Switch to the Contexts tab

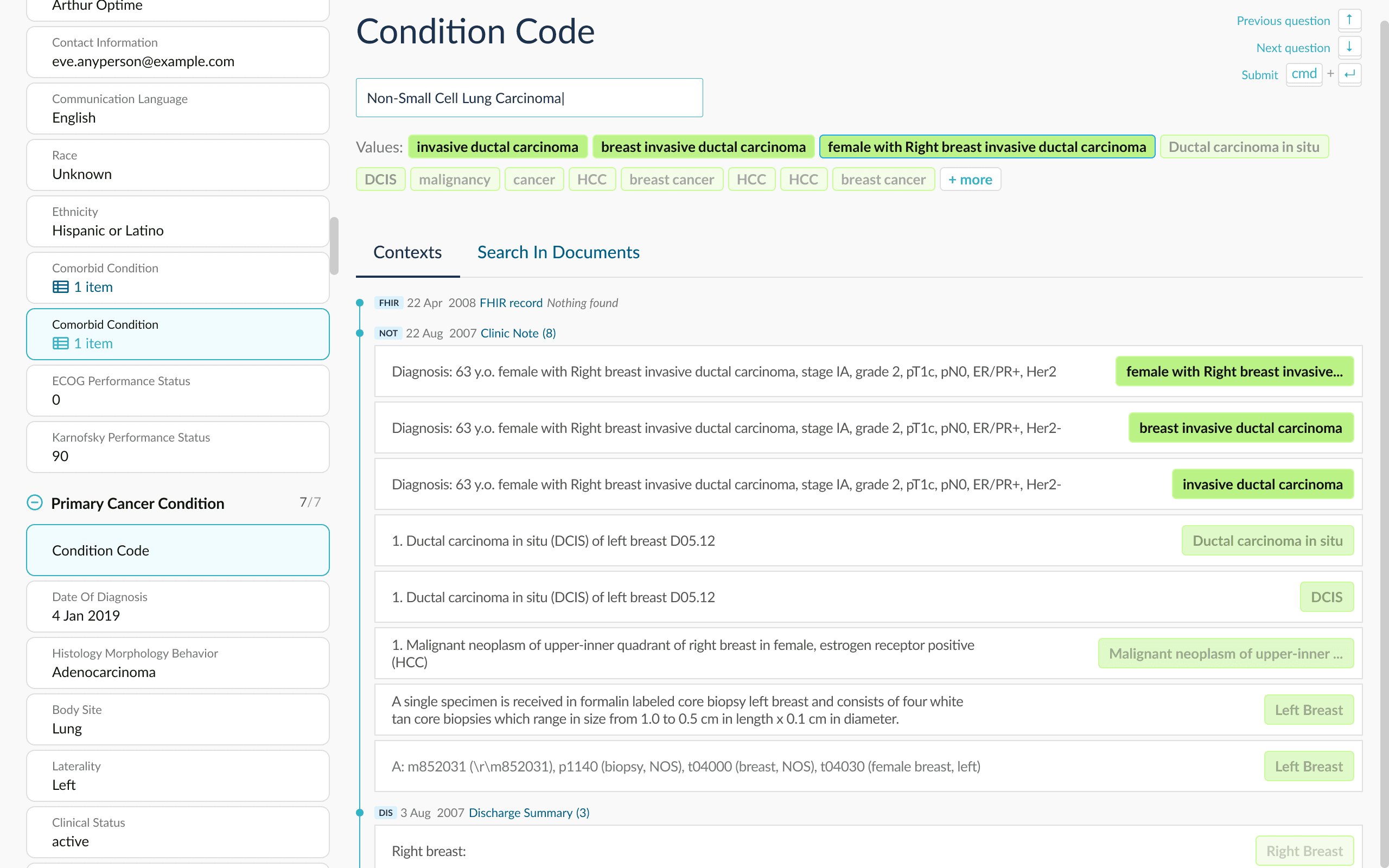click(x=407, y=252)
